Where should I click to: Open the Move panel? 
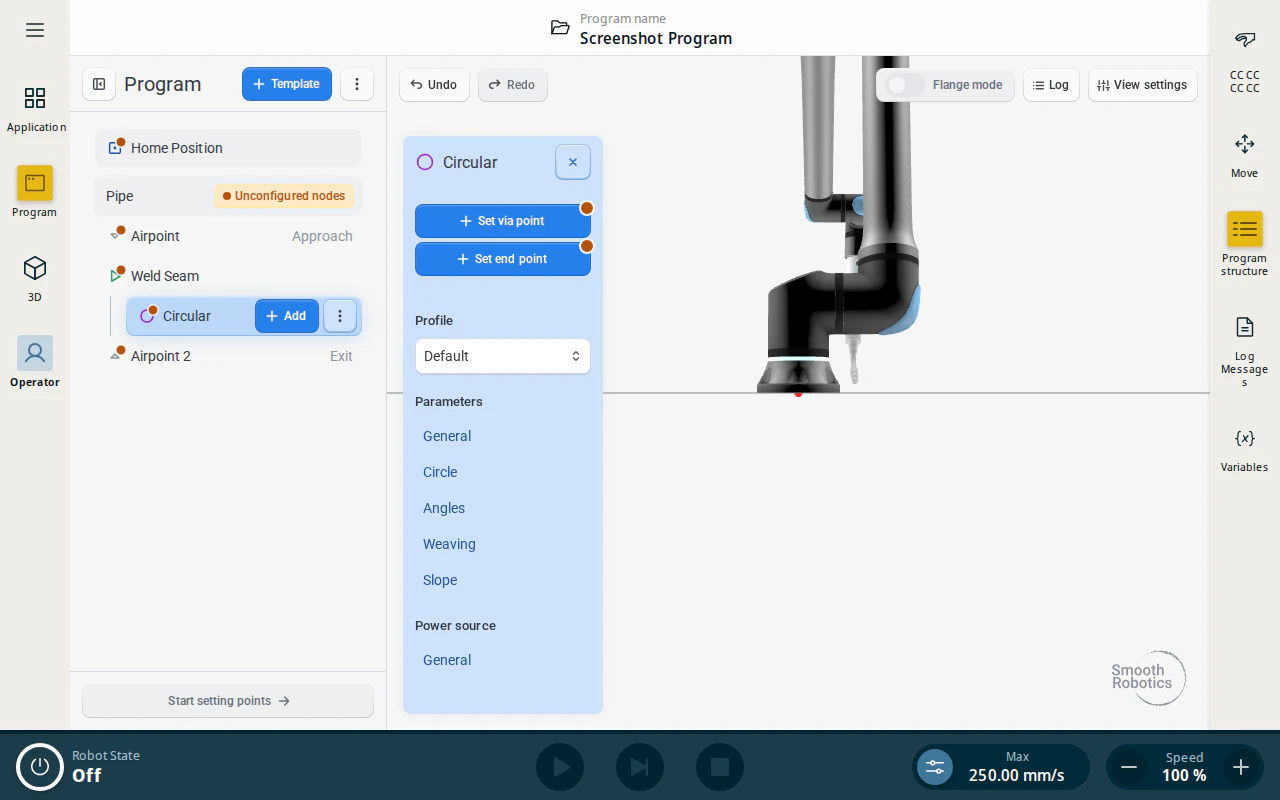[x=1245, y=155]
